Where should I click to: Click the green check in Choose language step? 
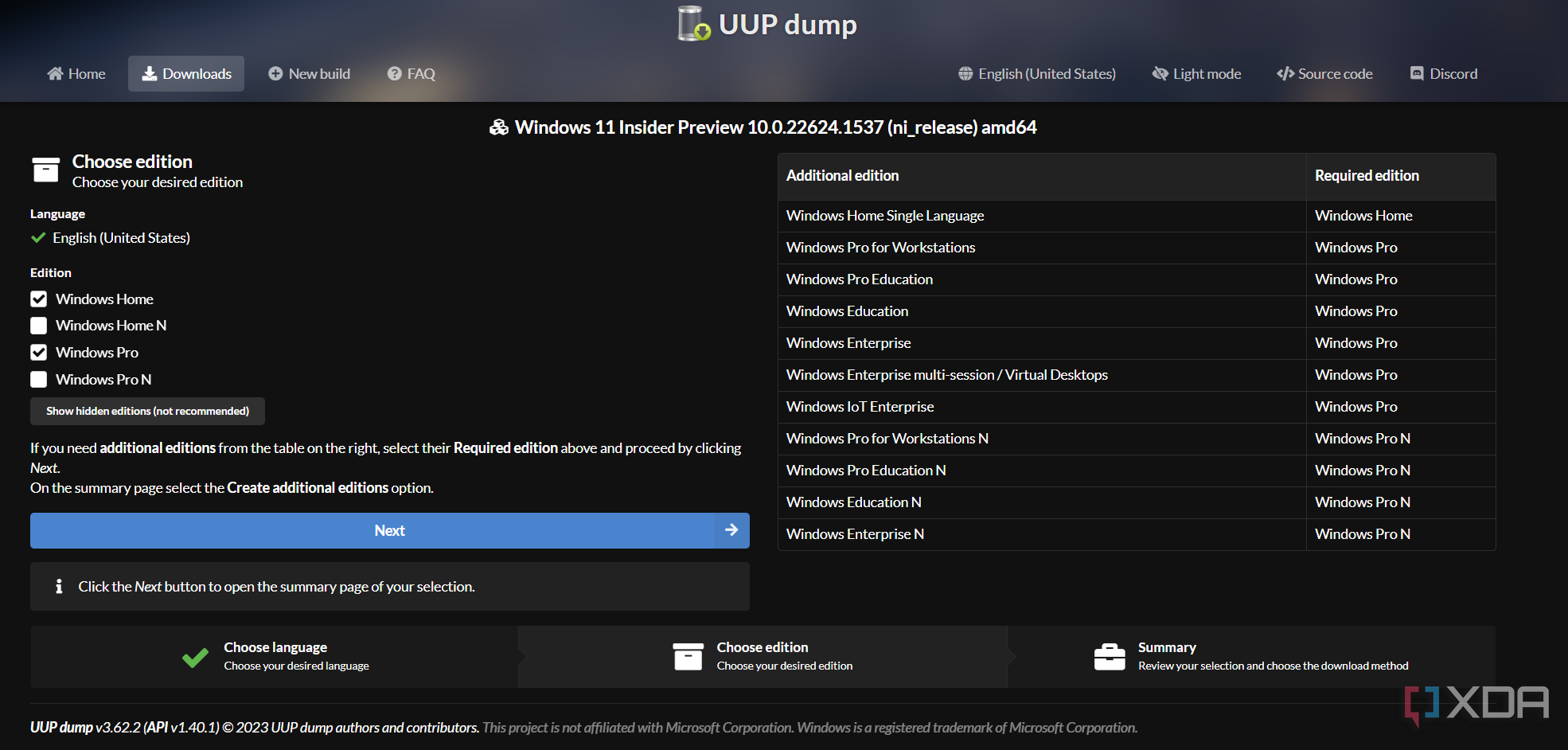click(x=195, y=657)
